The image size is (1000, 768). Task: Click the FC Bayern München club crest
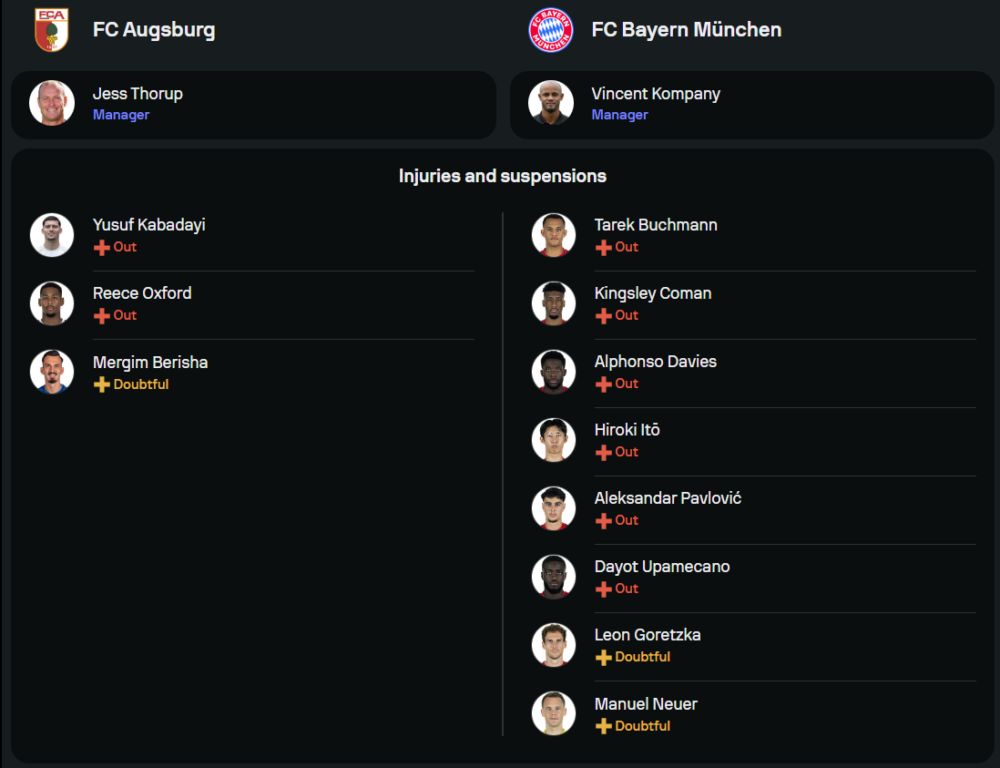(550, 30)
